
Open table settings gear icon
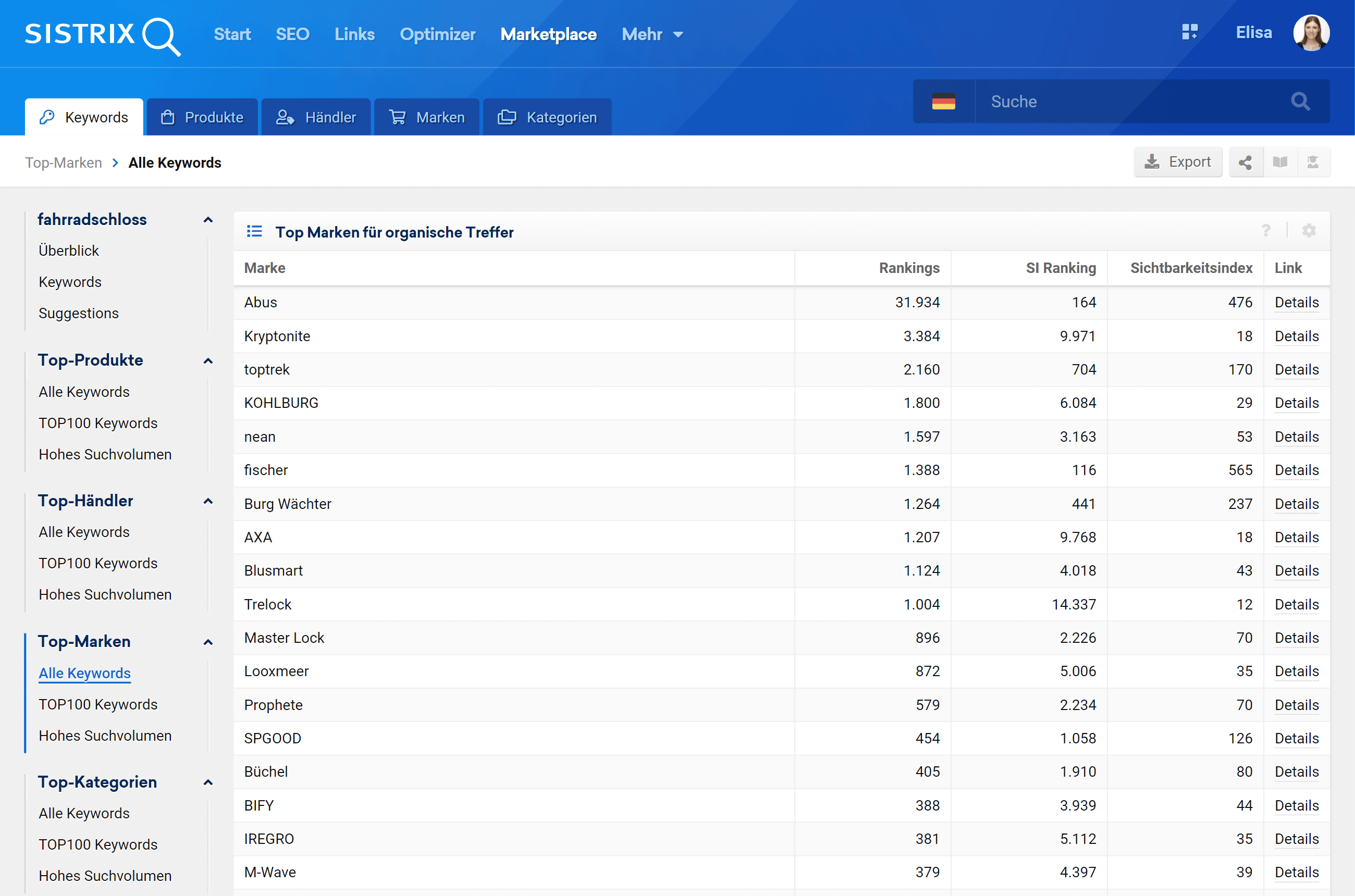[1309, 231]
